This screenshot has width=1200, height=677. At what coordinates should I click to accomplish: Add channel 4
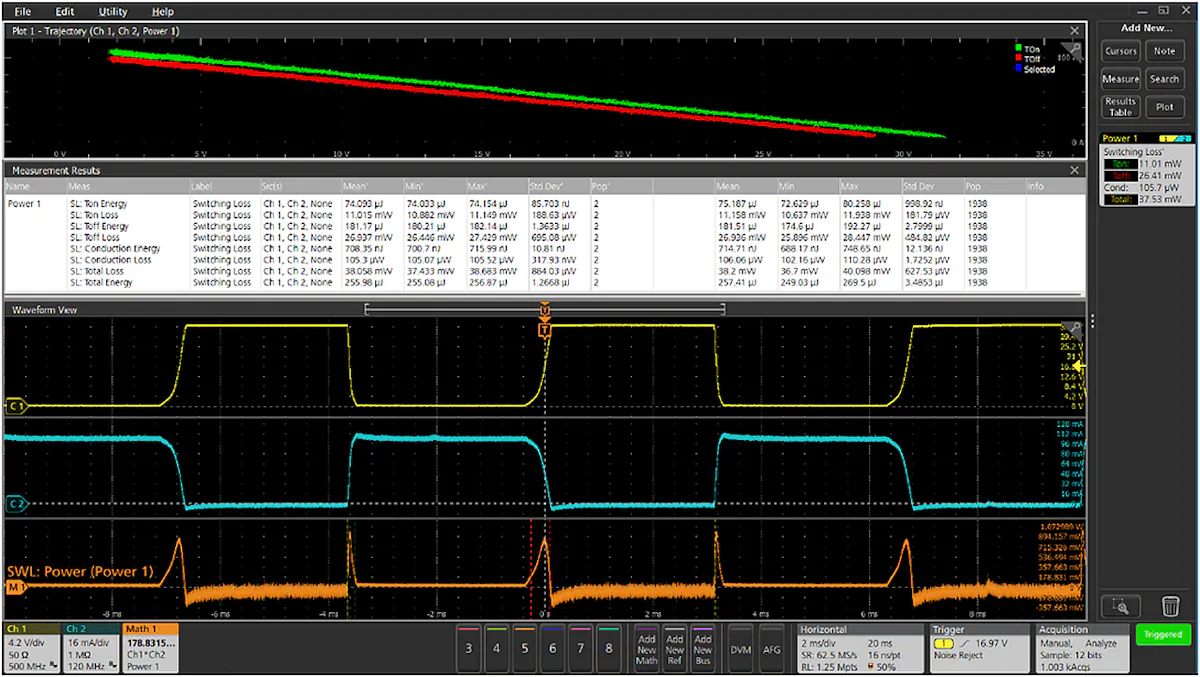coord(497,648)
